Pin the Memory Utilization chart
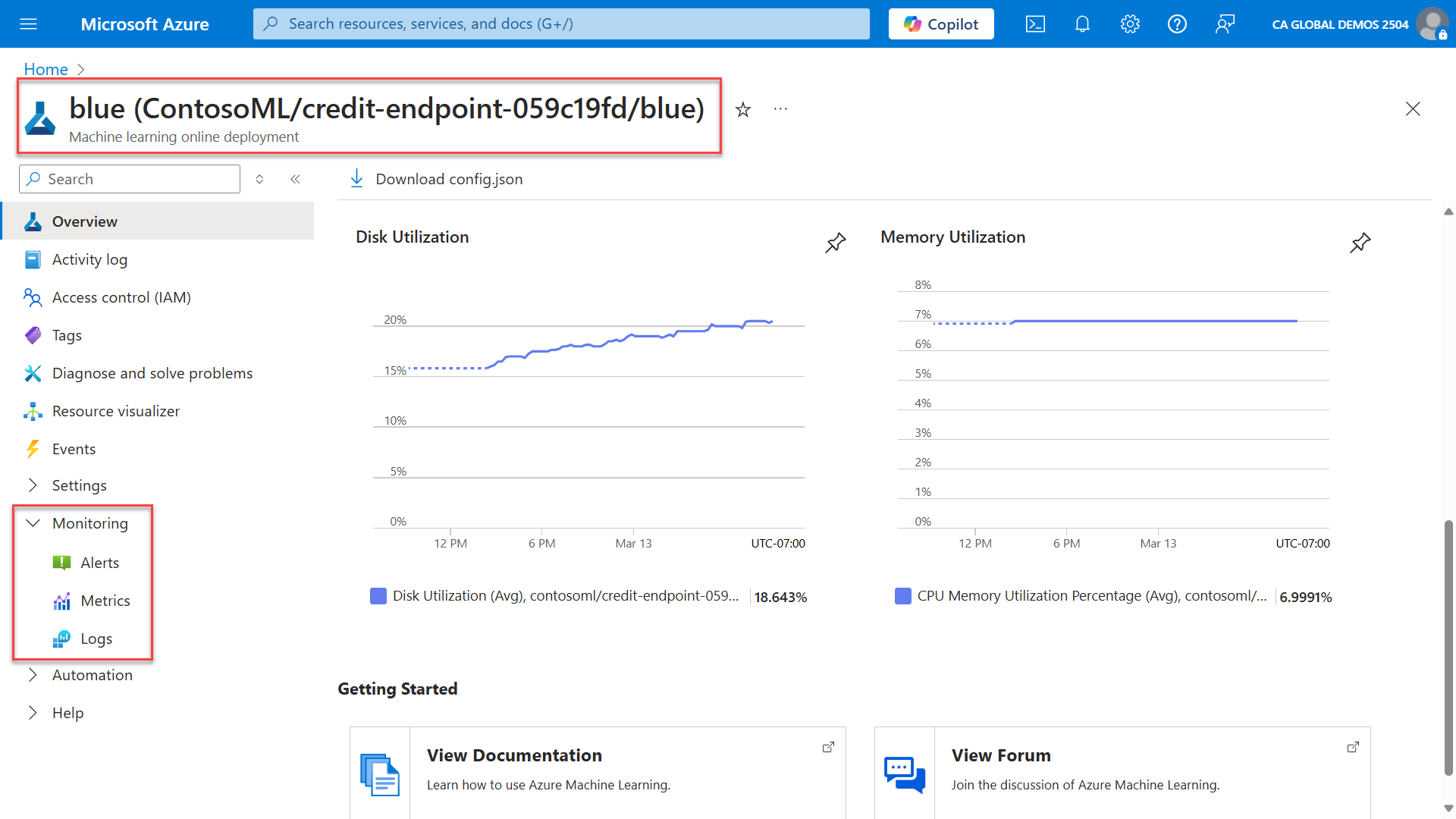The height and width of the screenshot is (819, 1456). click(x=1360, y=243)
